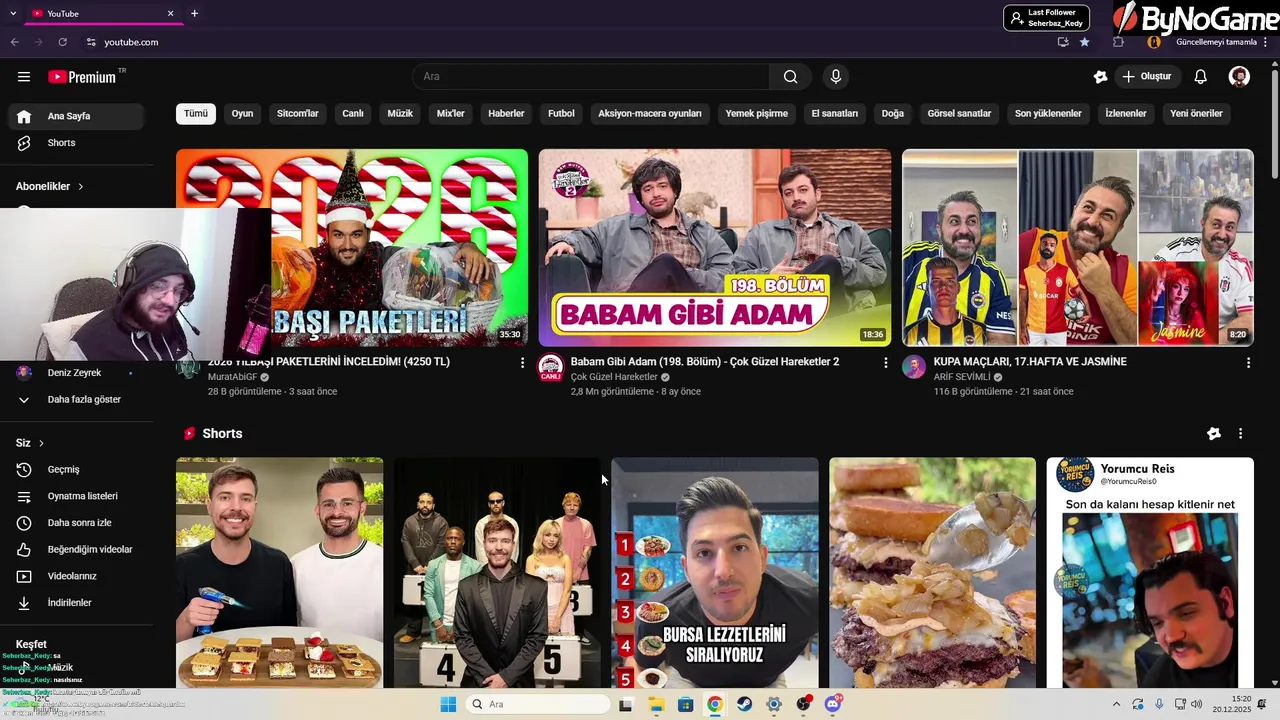Select the Futbol filter chip

(561, 113)
